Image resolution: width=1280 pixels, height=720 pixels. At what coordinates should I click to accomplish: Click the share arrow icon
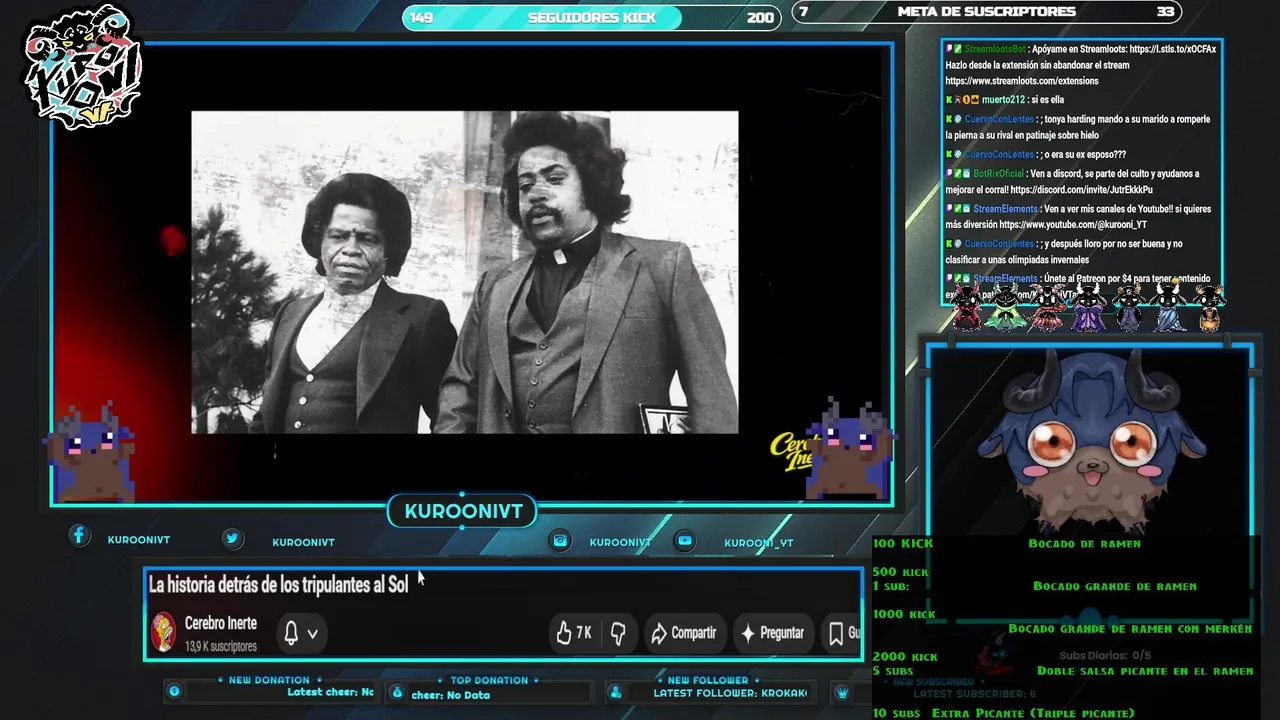(659, 633)
